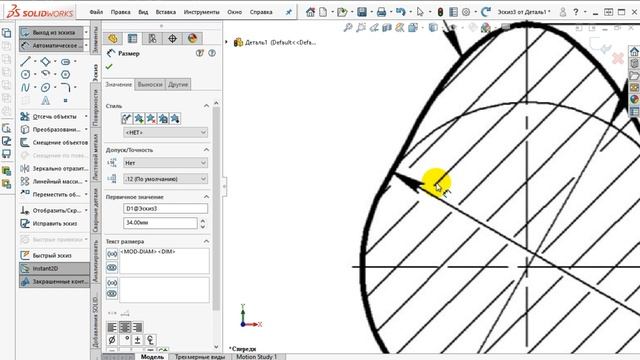
Task: Open the style dropdown showing <НЕТ>
Action: [x=165, y=132]
